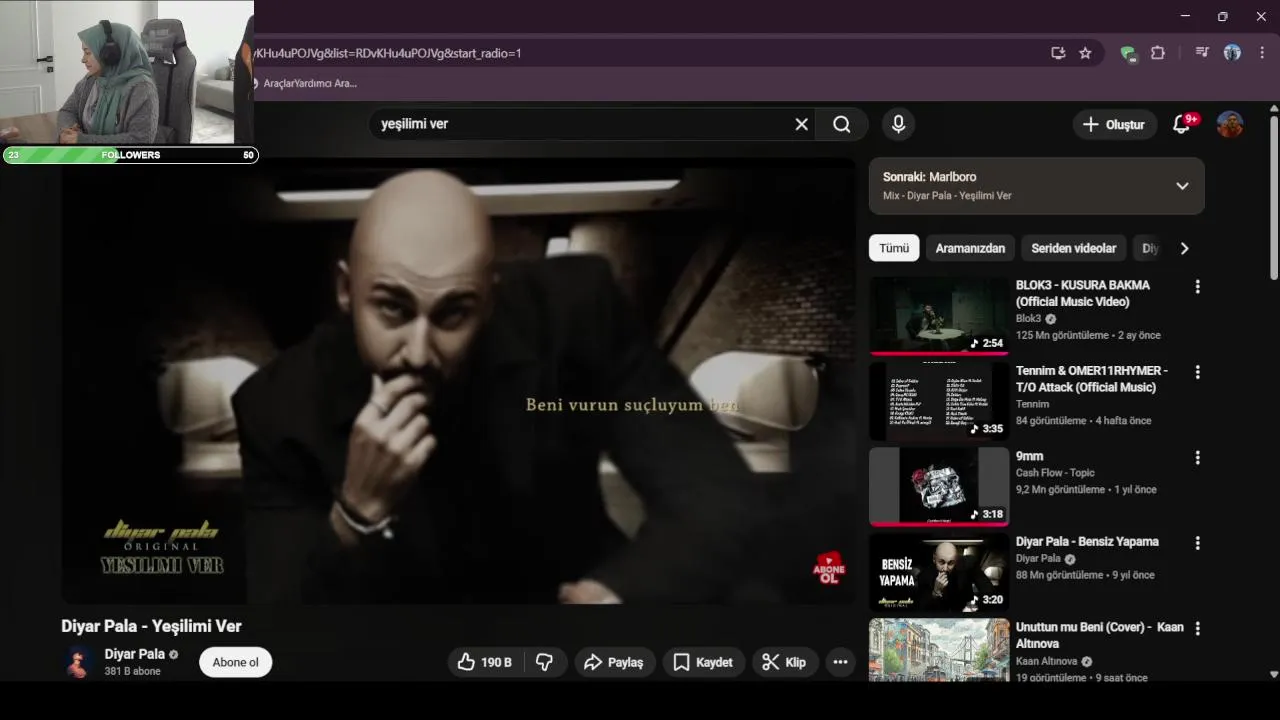This screenshot has width=1280, height=720.
Task: Click the ABONE OL watermark on the video
Action: [x=829, y=568]
